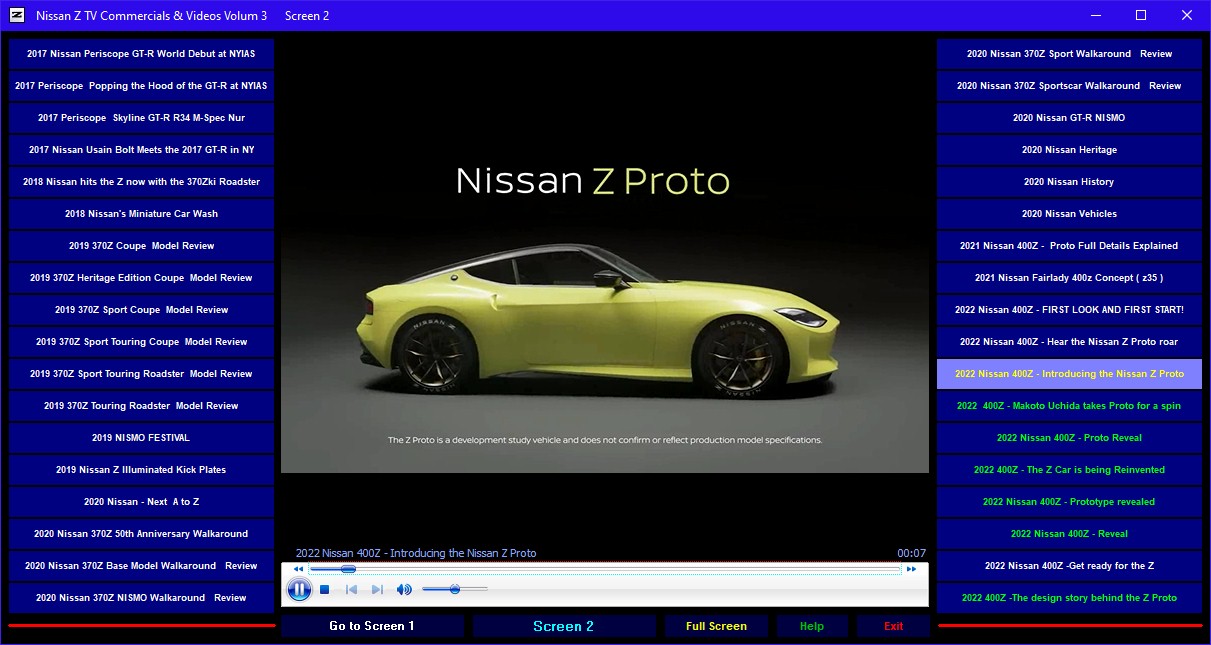Select 2022 400Z - Prototype revealed video
The height and width of the screenshot is (645, 1211).
(x=1069, y=502)
